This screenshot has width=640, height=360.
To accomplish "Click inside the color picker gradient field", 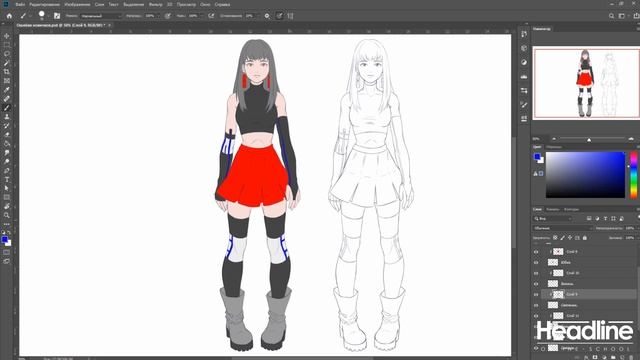I will tap(585, 175).
